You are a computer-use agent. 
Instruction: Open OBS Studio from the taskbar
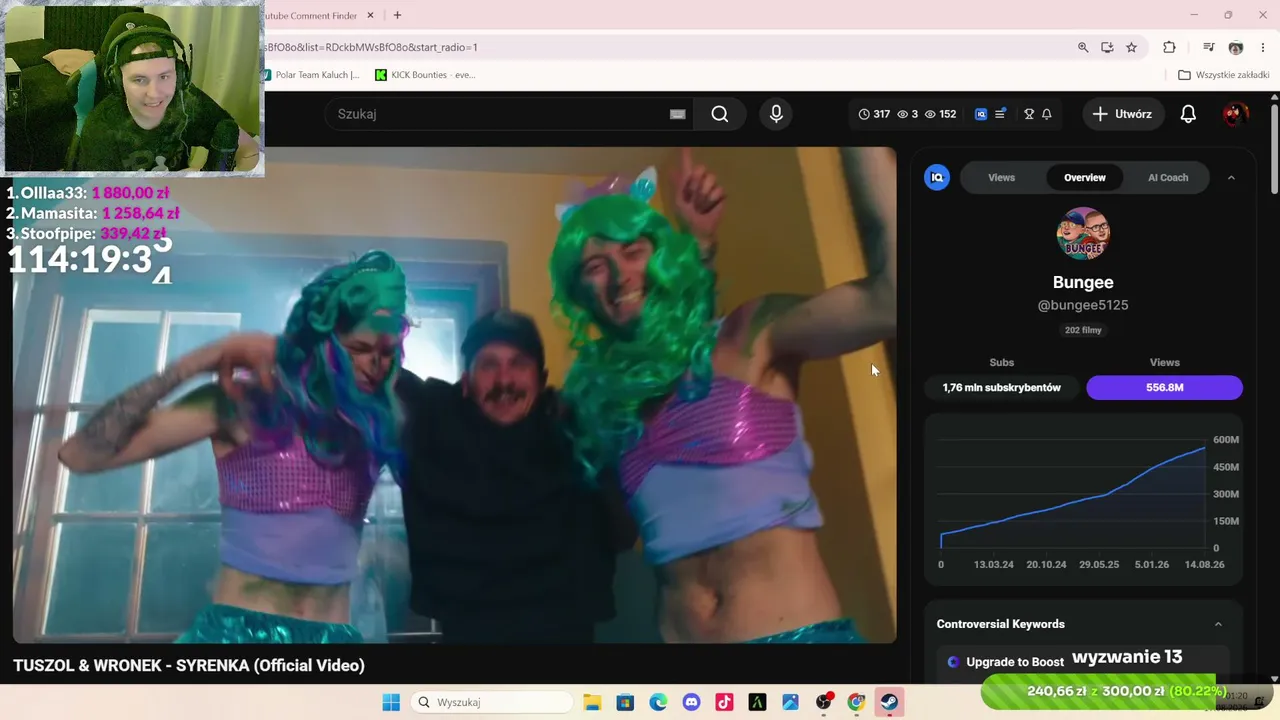pos(823,702)
